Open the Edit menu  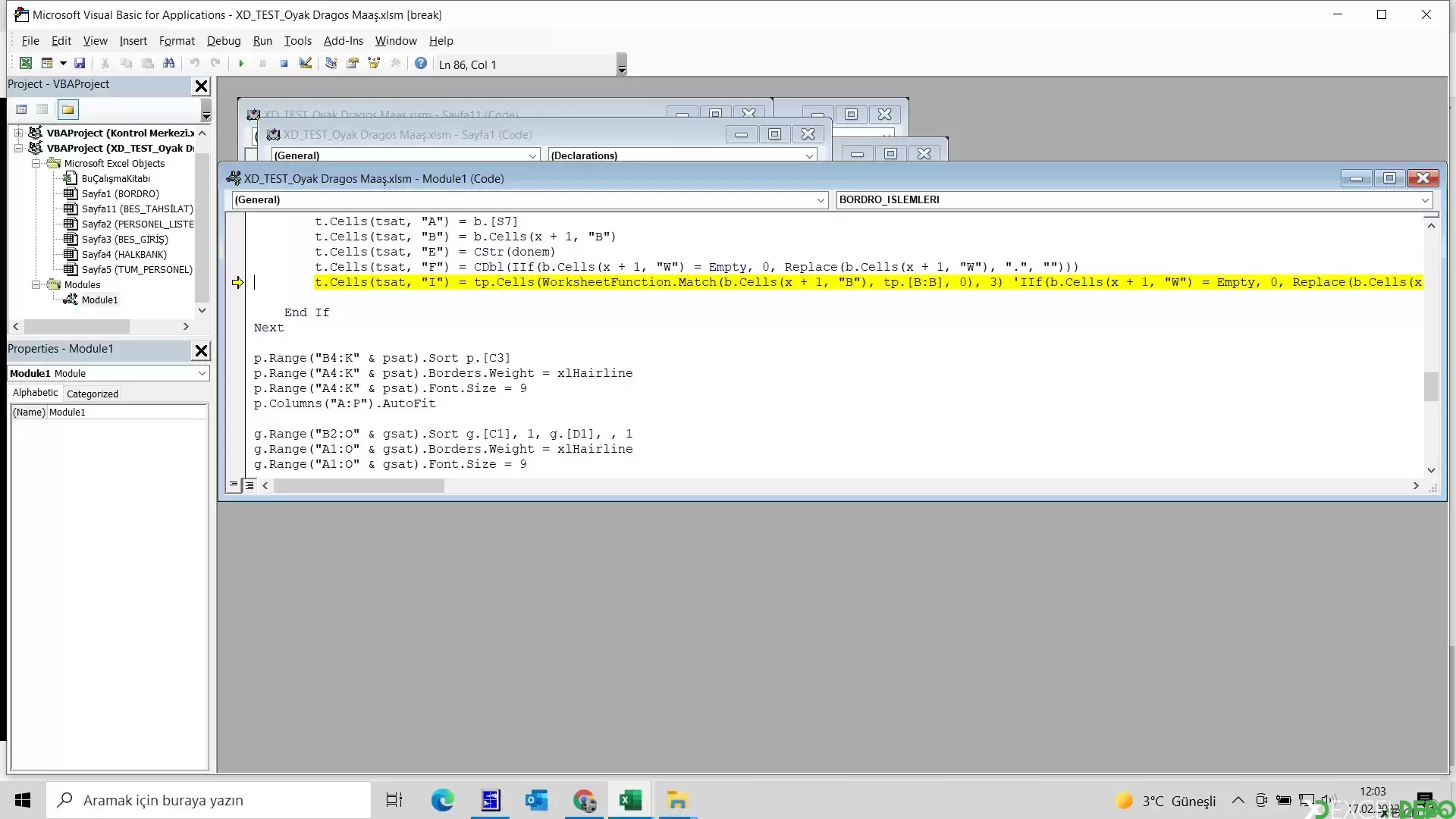tap(61, 41)
